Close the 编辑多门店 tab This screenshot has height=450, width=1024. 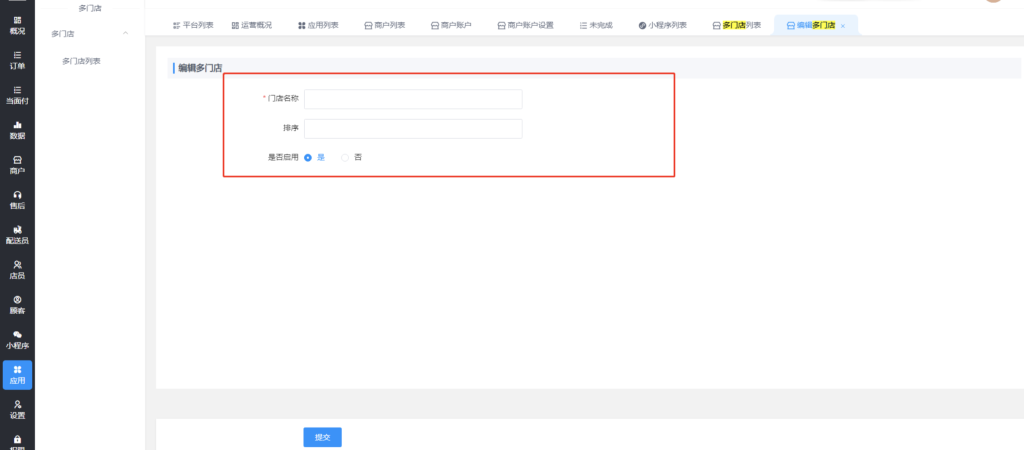click(x=843, y=25)
